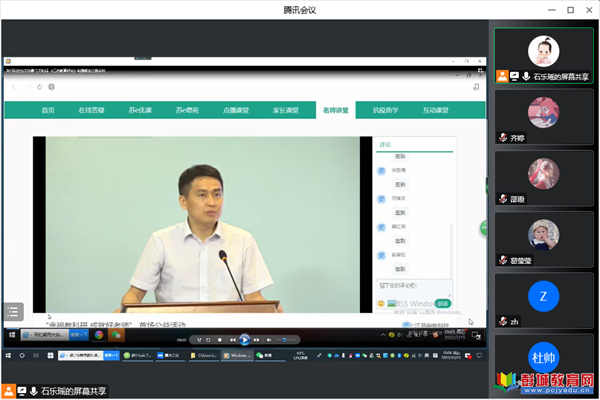This screenshot has height=400, width=600.
Task: Click green send comment button
Action: (443, 304)
